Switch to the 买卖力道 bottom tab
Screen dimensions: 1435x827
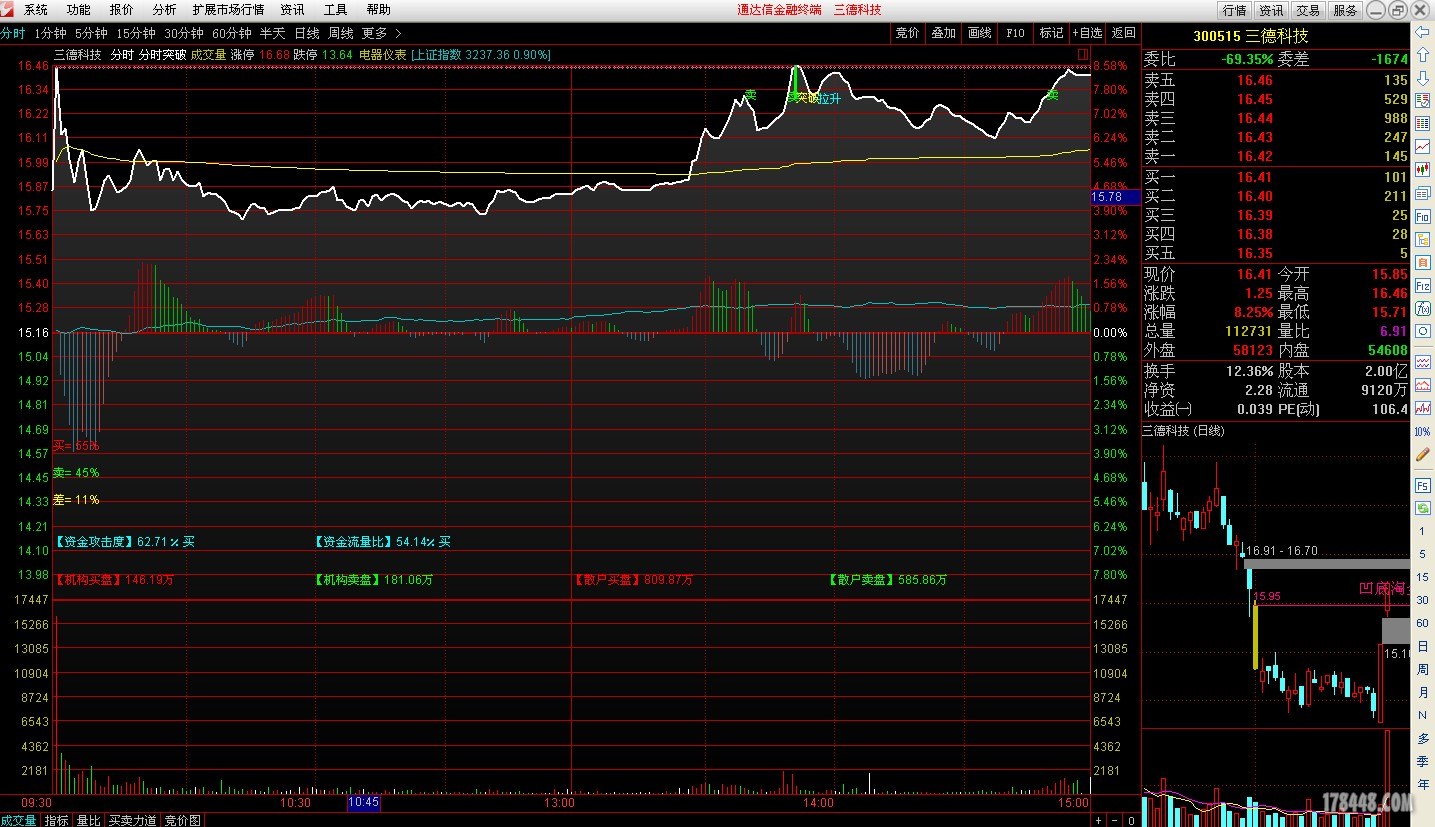coord(133,820)
